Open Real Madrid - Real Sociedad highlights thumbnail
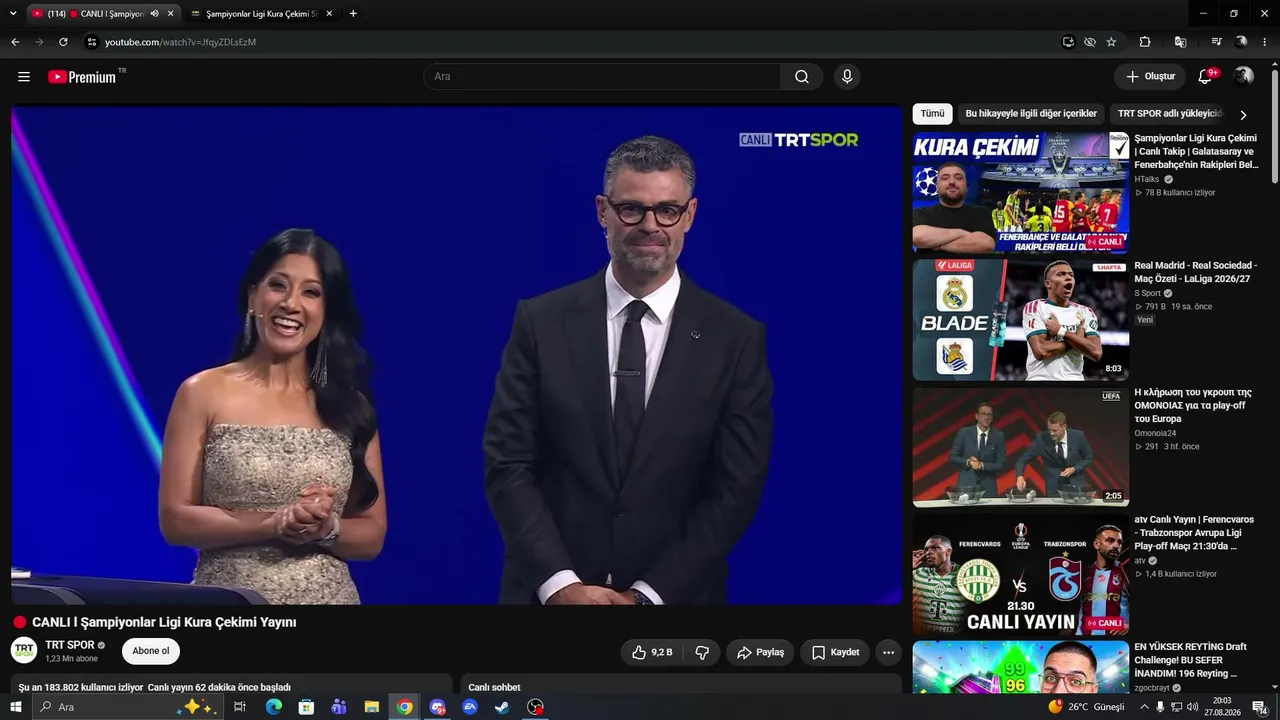The width and height of the screenshot is (1280, 720). (1021, 320)
